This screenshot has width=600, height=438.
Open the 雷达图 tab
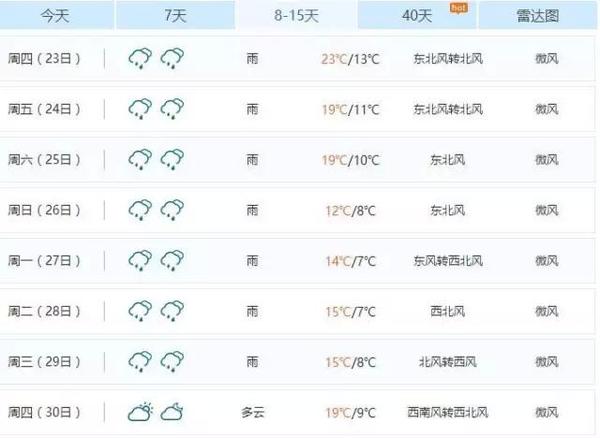point(538,15)
